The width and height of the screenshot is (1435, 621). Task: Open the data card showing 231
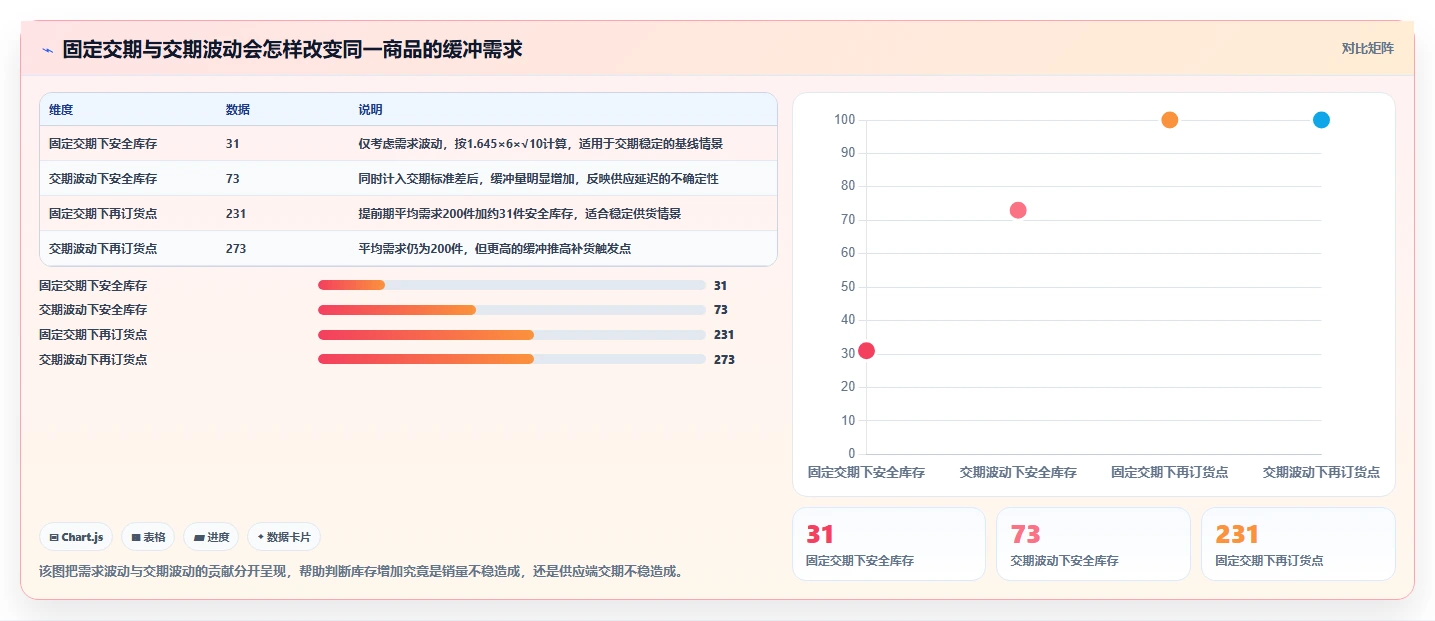pos(1298,544)
